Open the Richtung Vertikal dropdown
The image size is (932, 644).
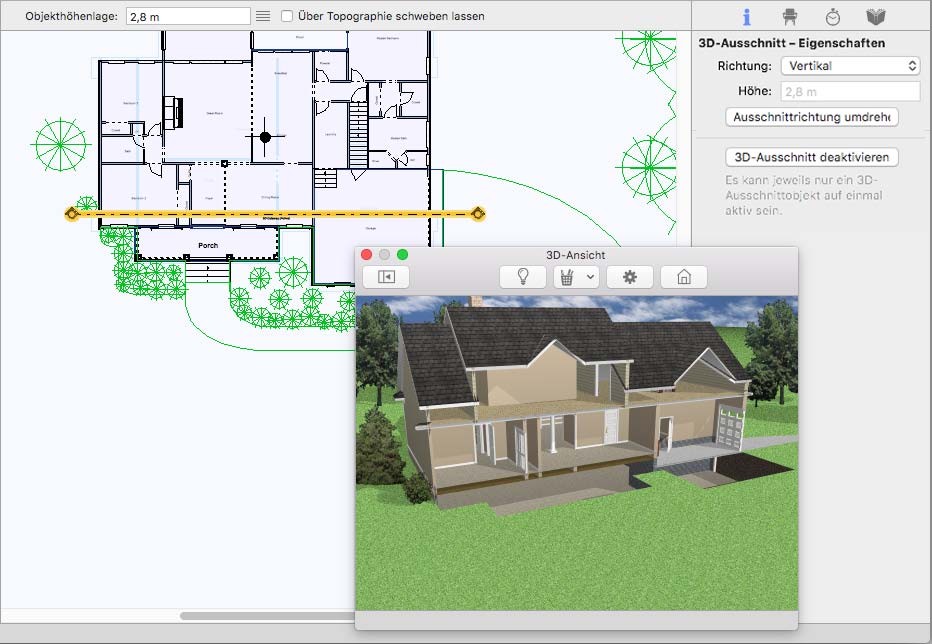[x=851, y=65]
